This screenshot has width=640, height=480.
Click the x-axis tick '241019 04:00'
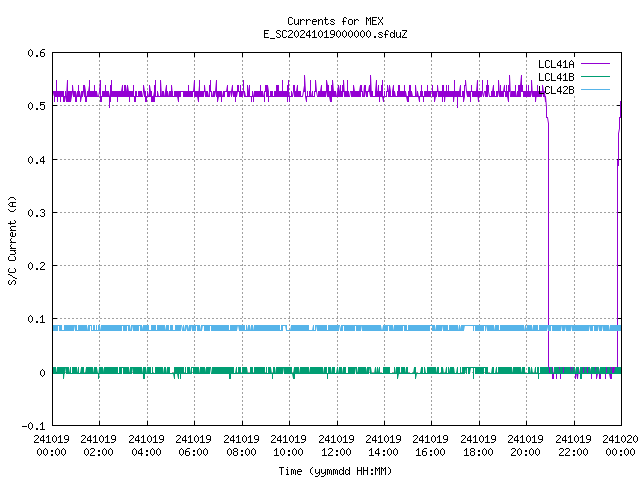tap(147, 445)
